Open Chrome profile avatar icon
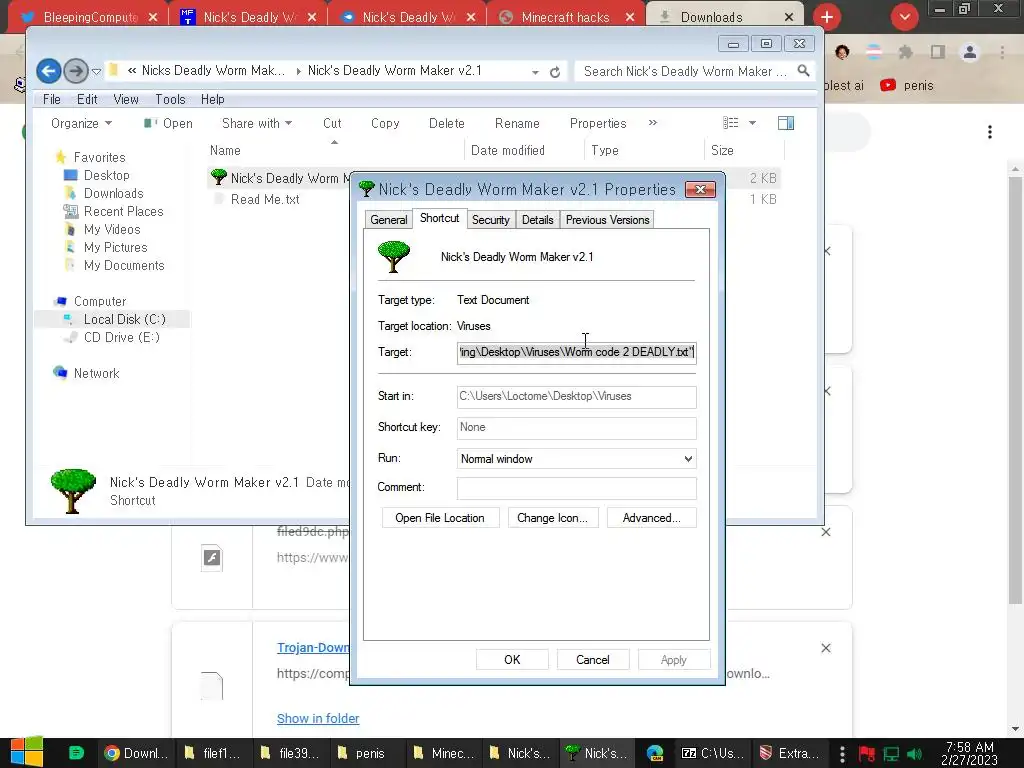1024x768 pixels. coord(970,52)
